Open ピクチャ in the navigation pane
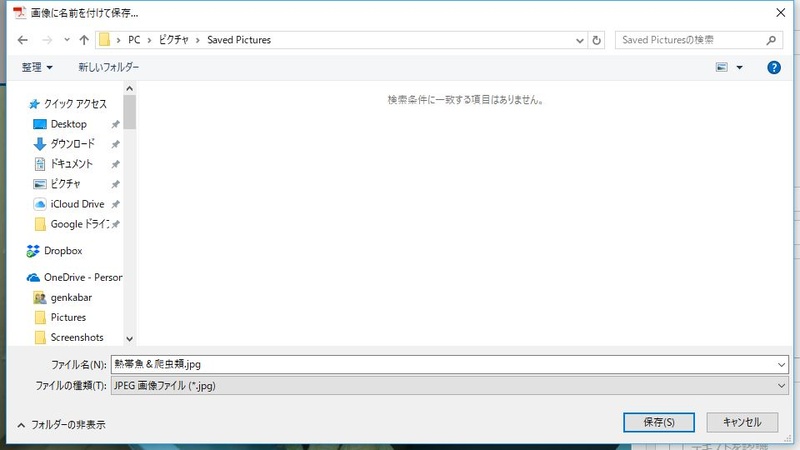Viewport: 800px width, 450px height. pos(65,184)
